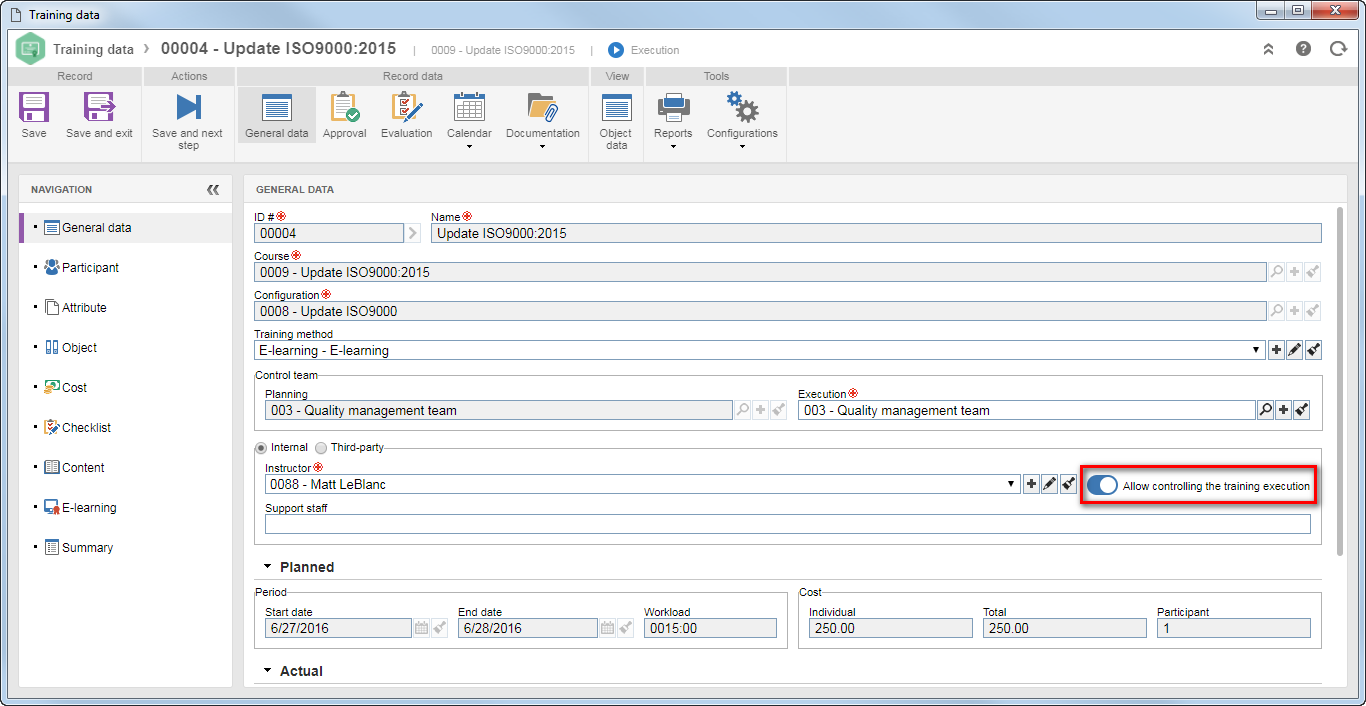
Task: Click Save and next step icon
Action: (188, 108)
